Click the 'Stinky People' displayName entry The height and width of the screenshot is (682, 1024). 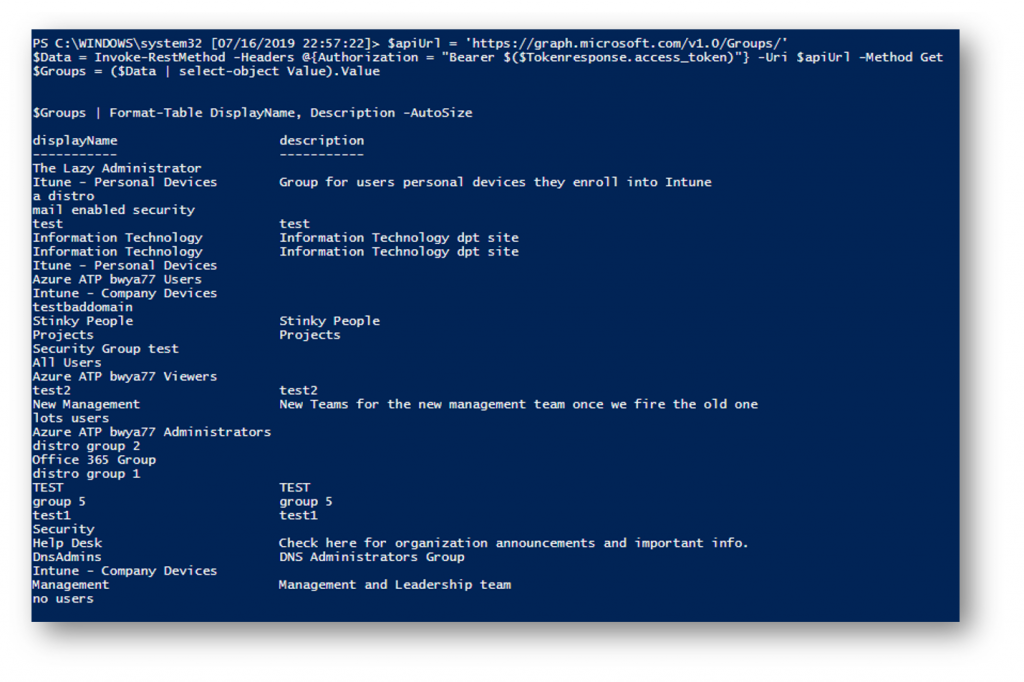83,321
